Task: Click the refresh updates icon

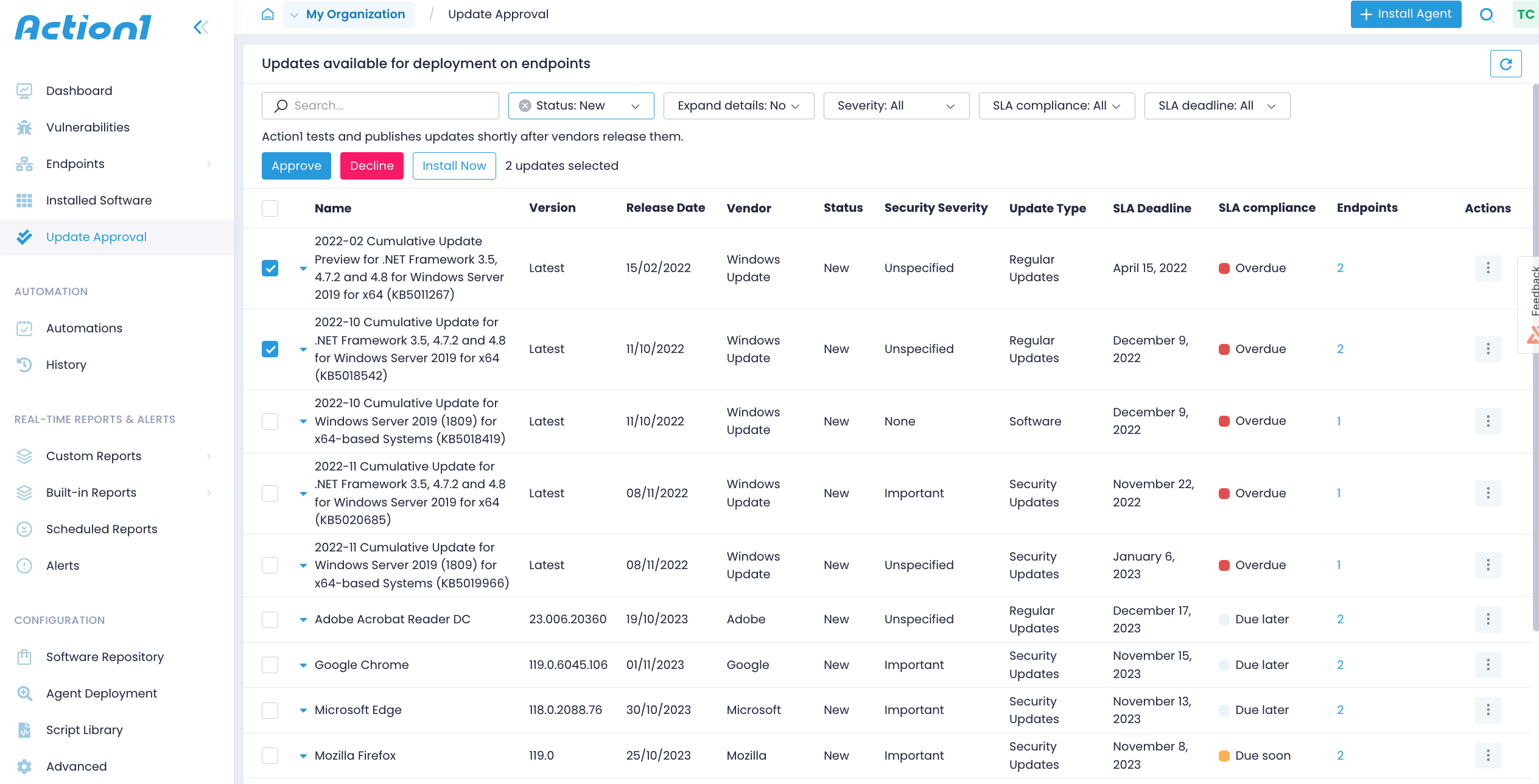Action: click(1506, 64)
